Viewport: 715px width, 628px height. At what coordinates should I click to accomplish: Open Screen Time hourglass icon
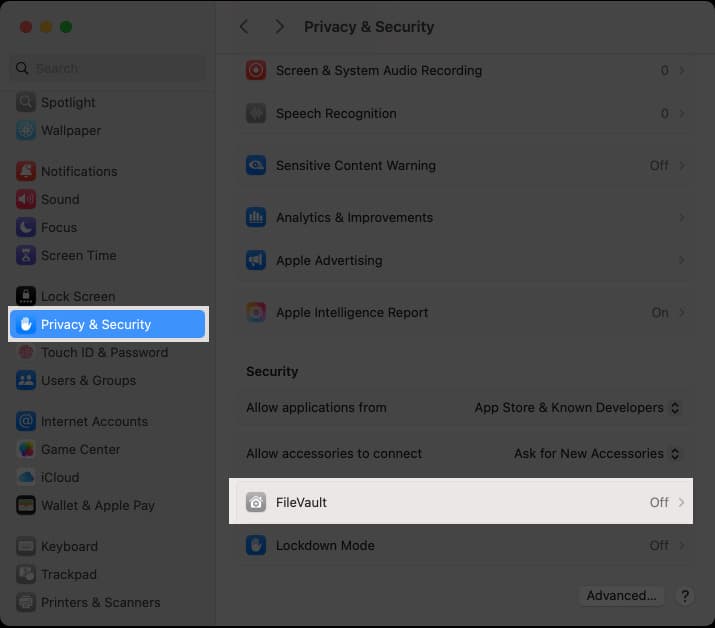[26, 255]
